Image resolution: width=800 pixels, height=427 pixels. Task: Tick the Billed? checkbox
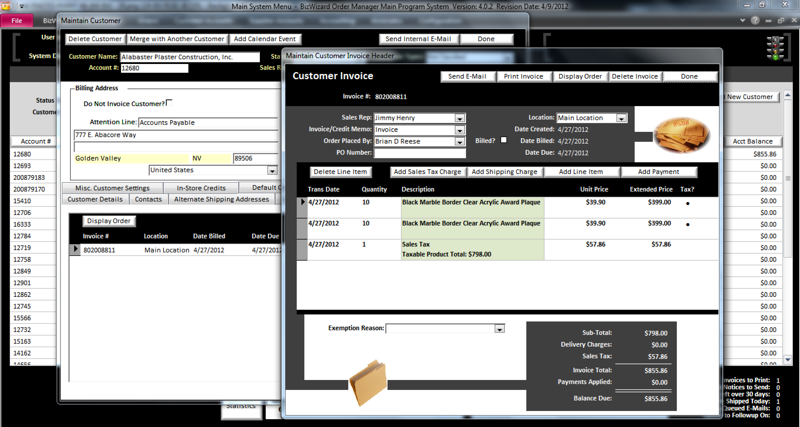coord(502,141)
